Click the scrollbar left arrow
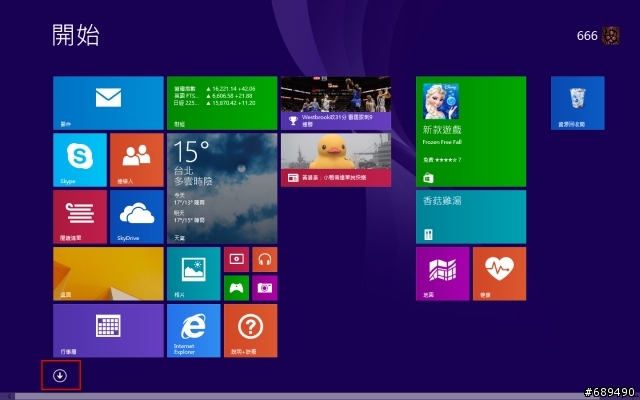Viewport: 640px width, 400px height. tap(9, 396)
